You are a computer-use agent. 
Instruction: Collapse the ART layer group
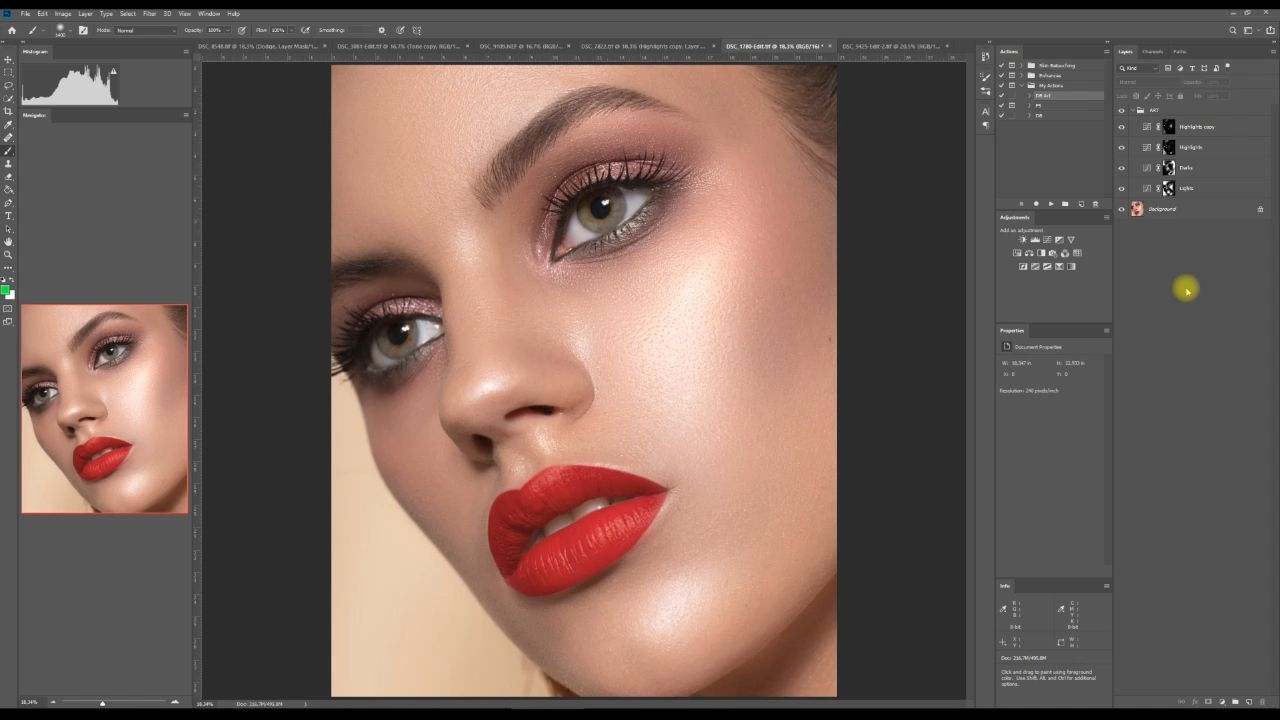click(1132, 110)
